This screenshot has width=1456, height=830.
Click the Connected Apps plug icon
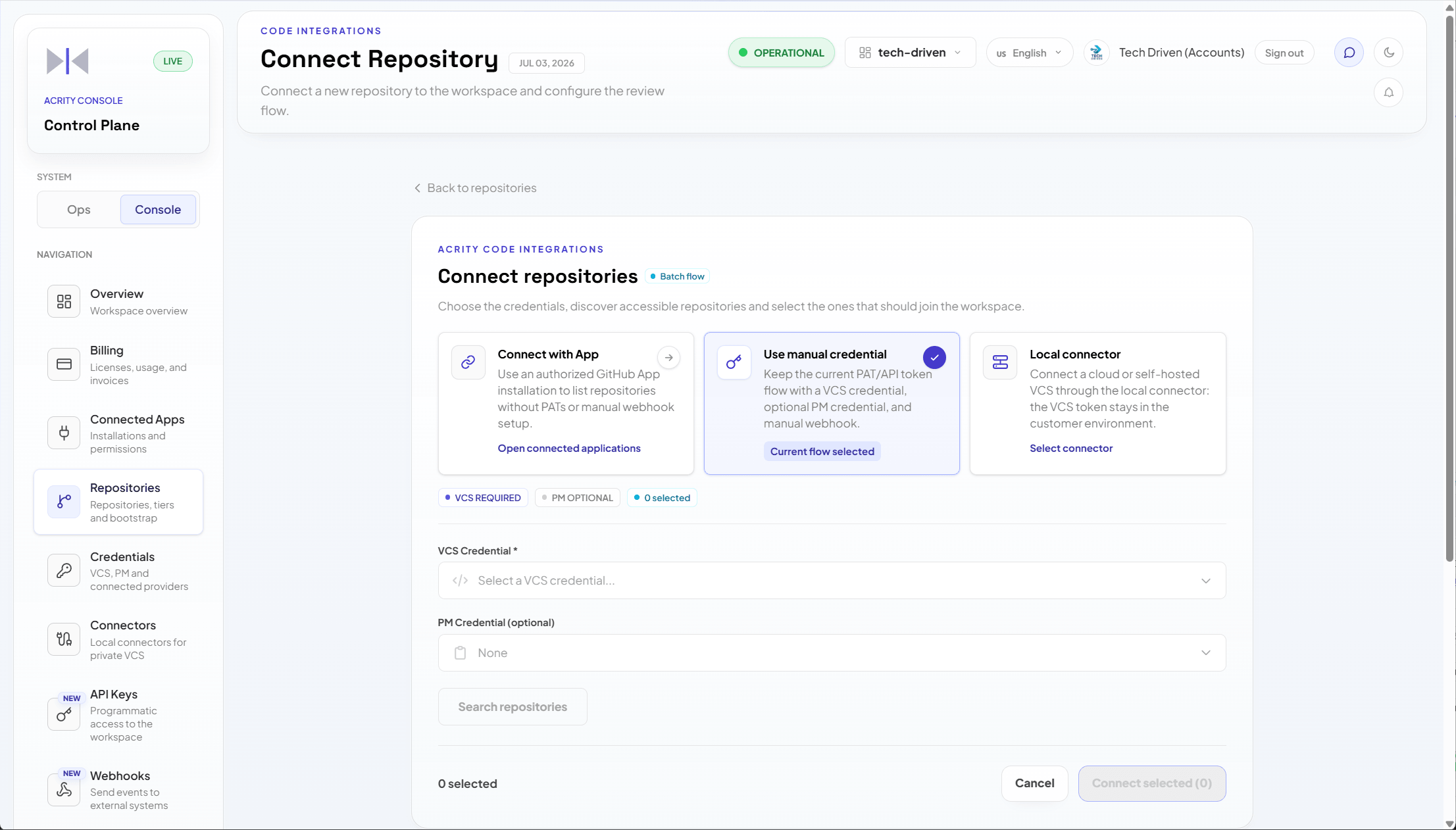[x=64, y=433]
